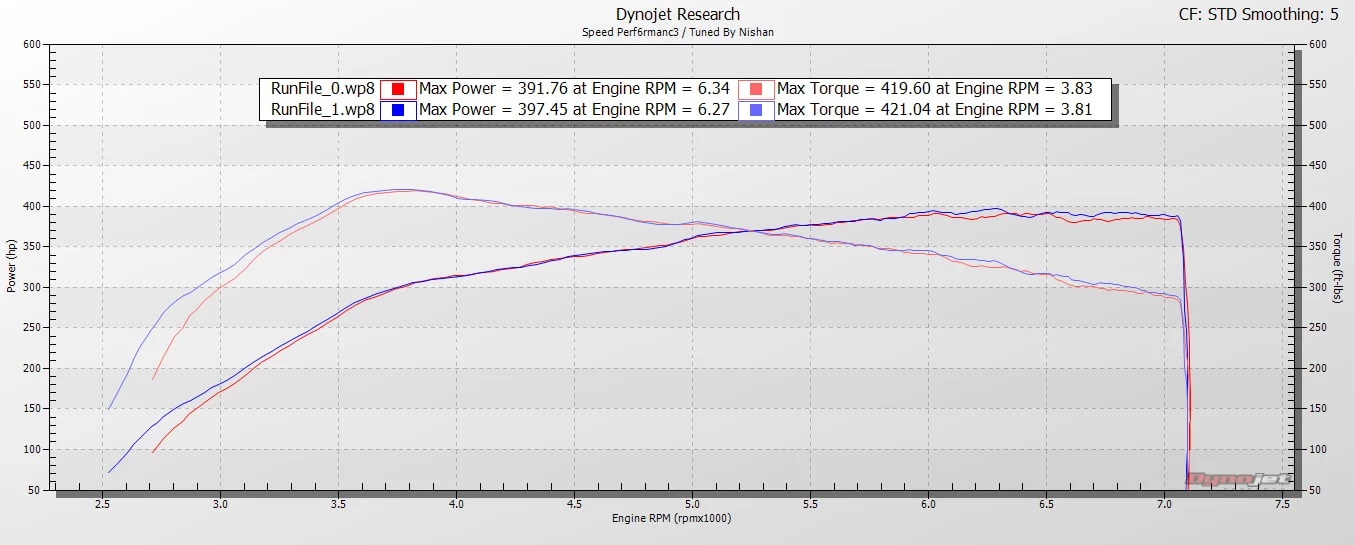Click the light red RunFile_0 torque swatch

(756, 89)
